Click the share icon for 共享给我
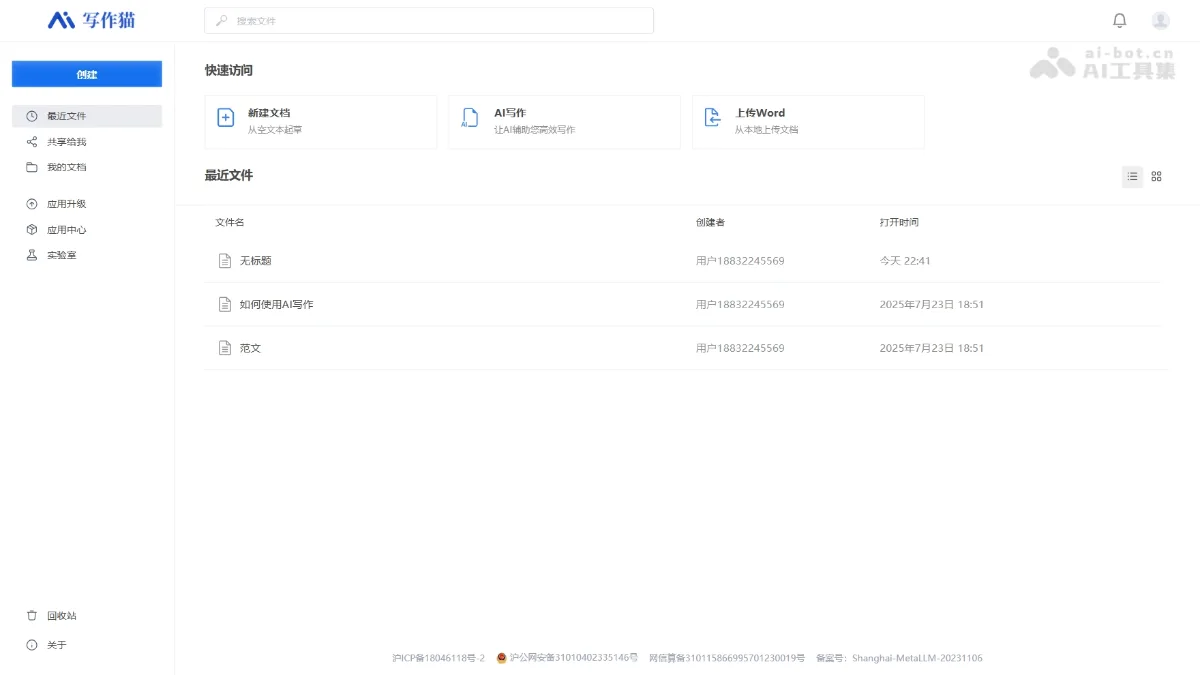The width and height of the screenshot is (1200, 675). point(32,142)
